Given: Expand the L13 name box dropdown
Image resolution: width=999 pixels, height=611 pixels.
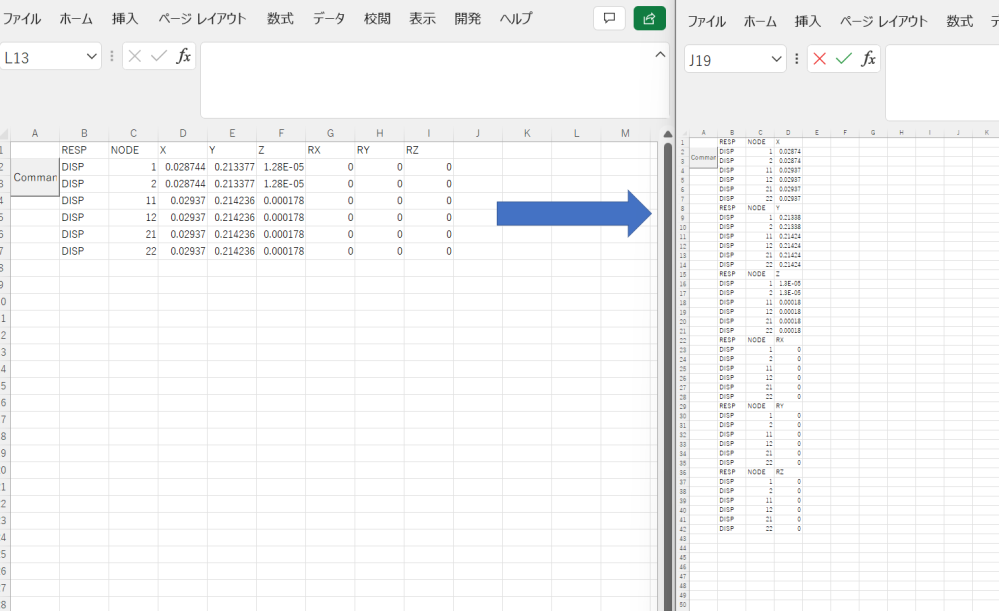Looking at the screenshot, I should [92, 58].
